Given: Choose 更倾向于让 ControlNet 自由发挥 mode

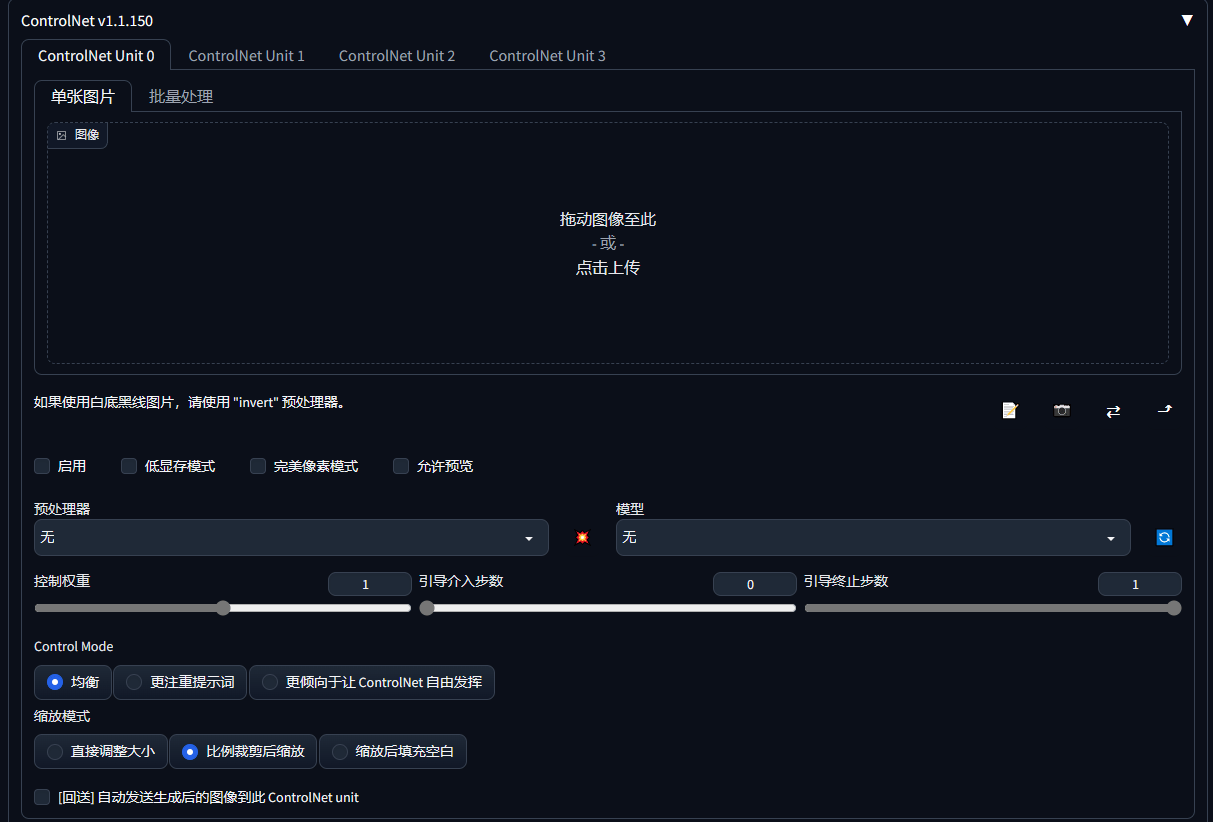Looking at the screenshot, I should (372, 682).
